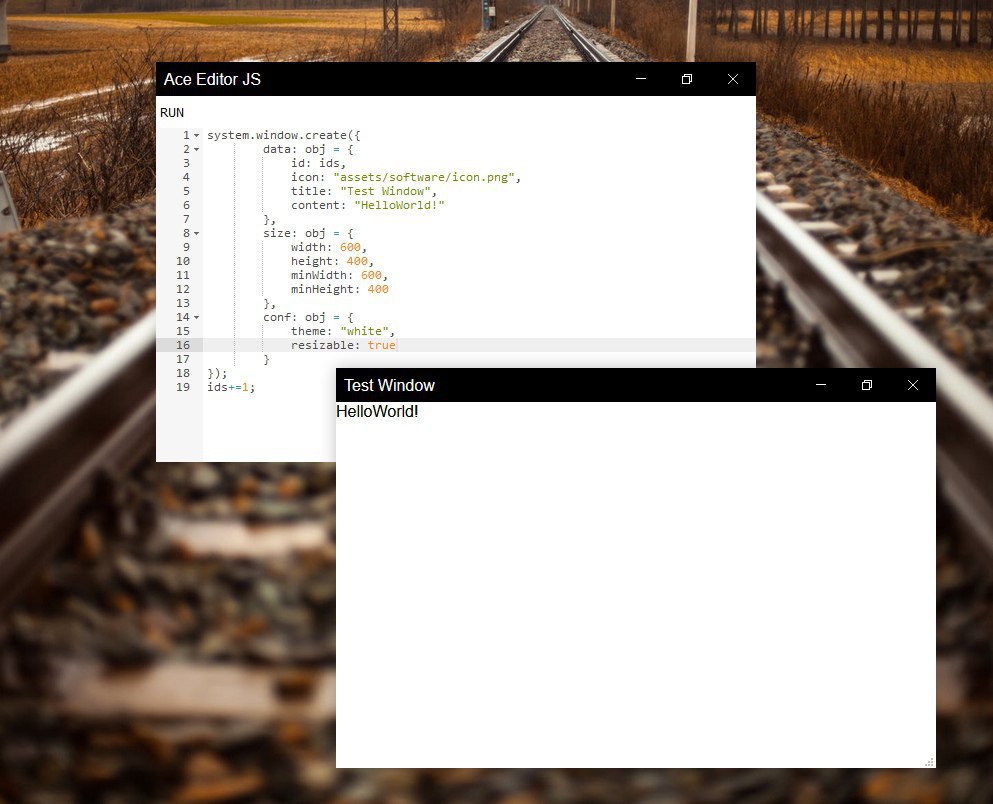The height and width of the screenshot is (804, 993).
Task: Click the height value 400 on line 10
Action: click(x=357, y=261)
